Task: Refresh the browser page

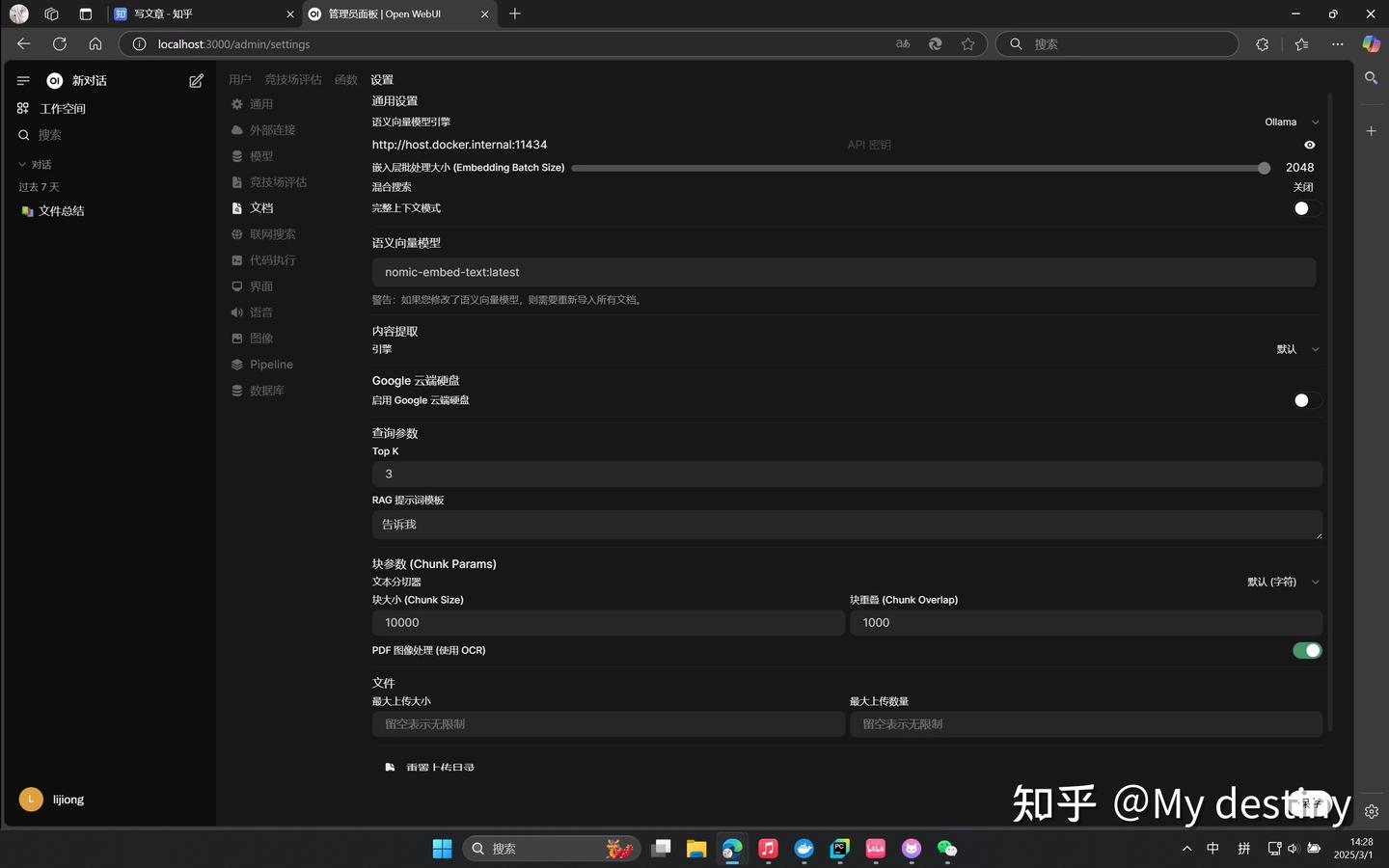Action: pyautogui.click(x=60, y=43)
